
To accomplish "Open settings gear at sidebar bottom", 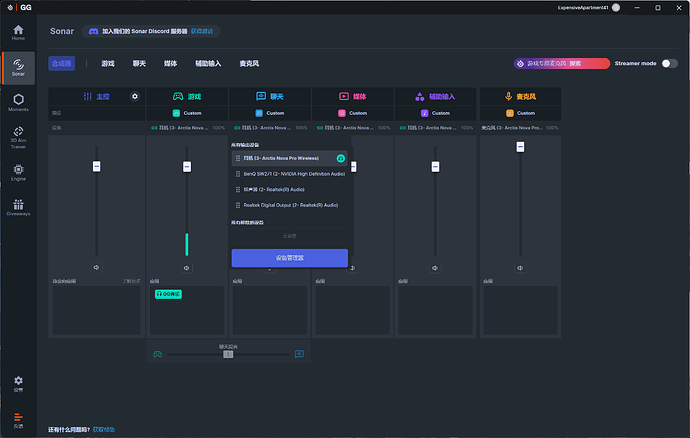I will (18, 383).
